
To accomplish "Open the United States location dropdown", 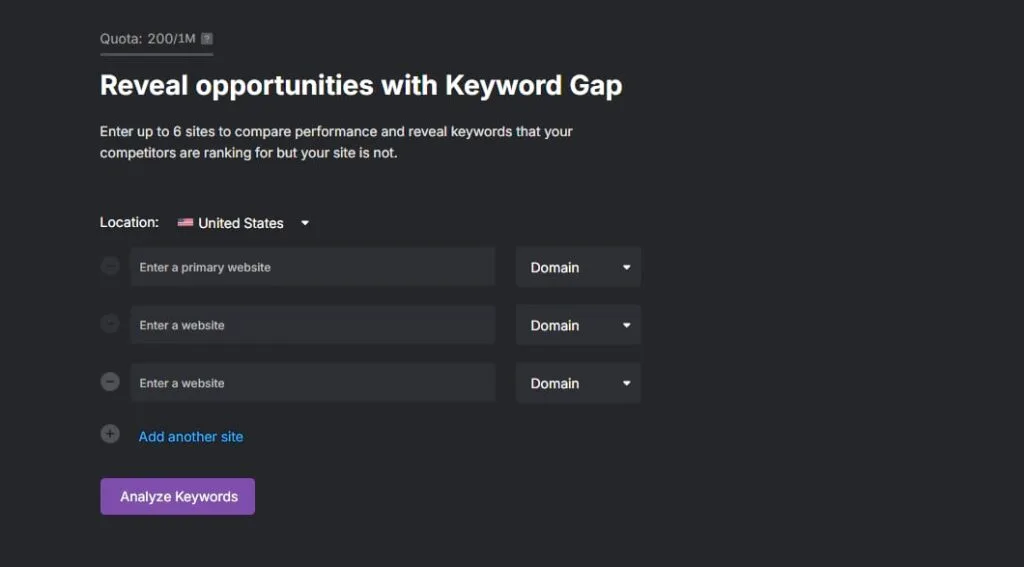I will pos(243,223).
